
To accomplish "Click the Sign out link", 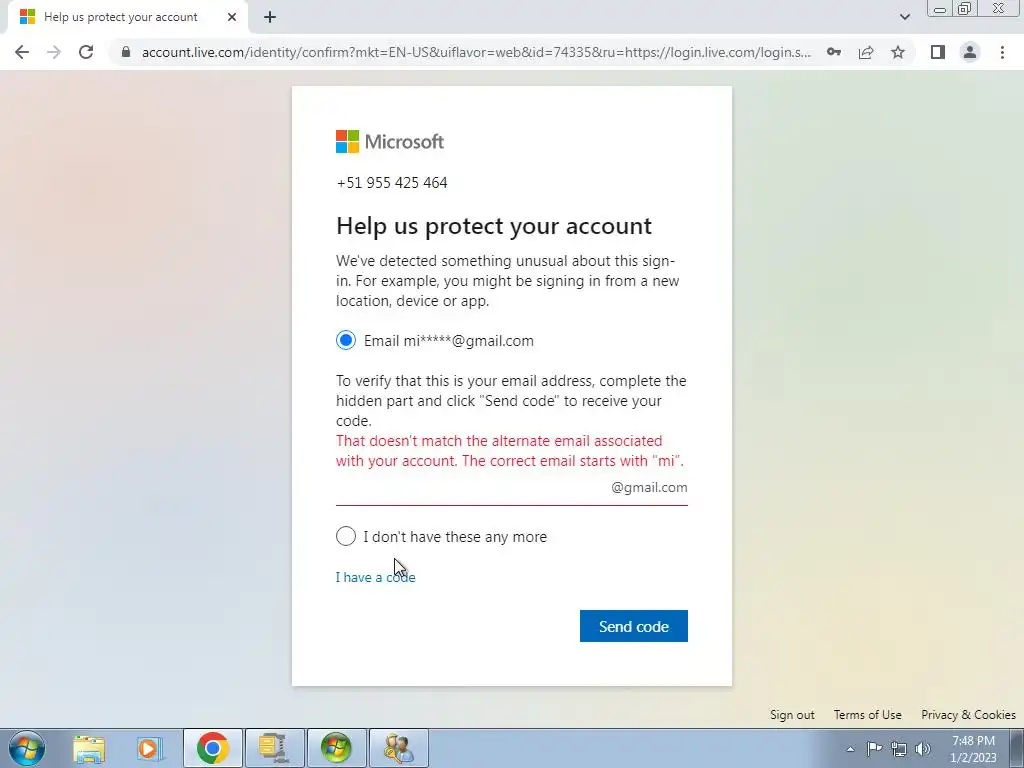I will [792, 715].
